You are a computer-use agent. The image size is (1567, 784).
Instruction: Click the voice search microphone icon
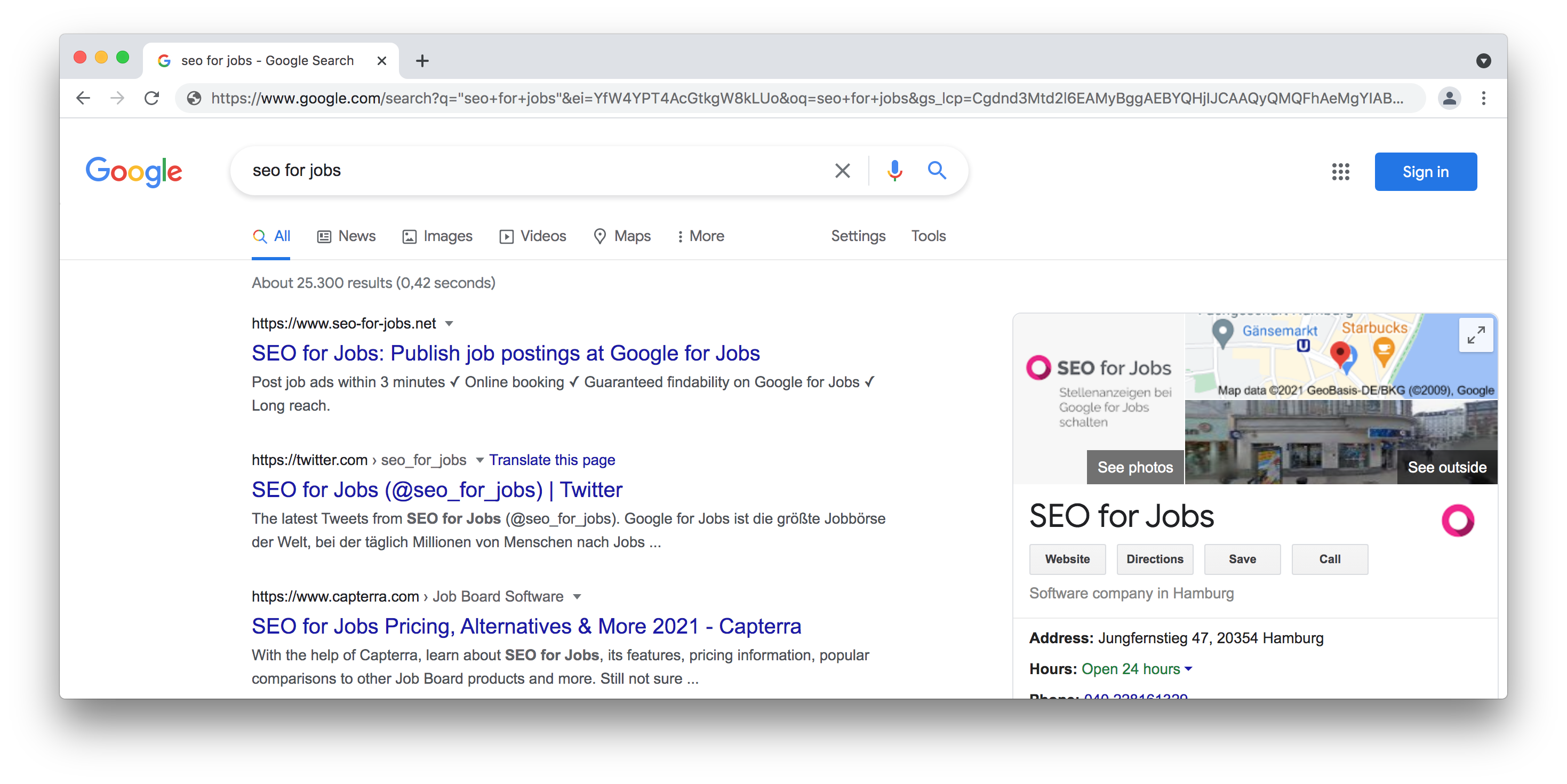click(x=894, y=171)
